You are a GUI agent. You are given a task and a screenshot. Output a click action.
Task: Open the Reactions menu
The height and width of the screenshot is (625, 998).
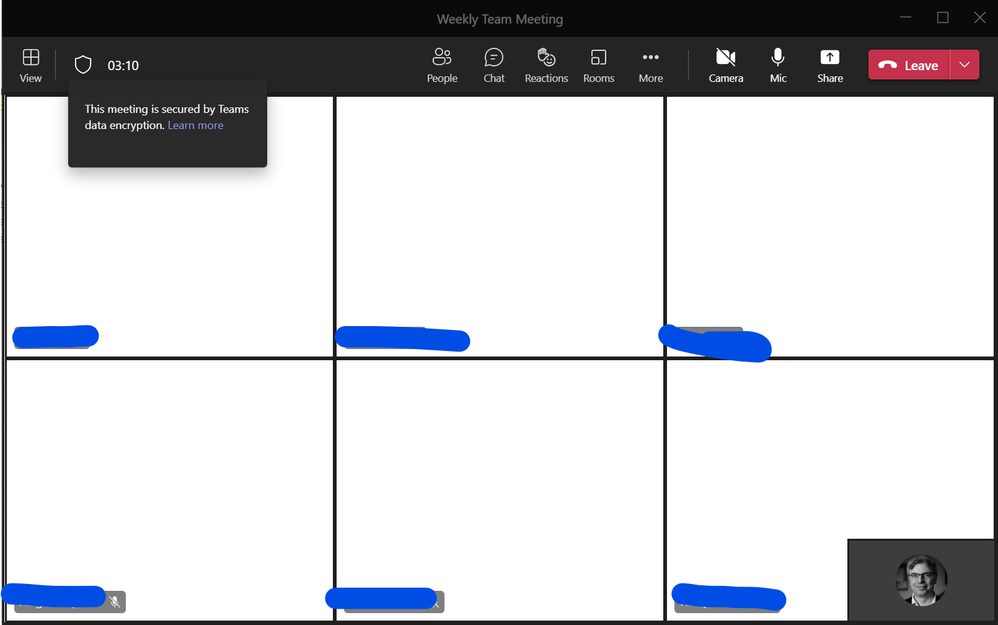click(546, 65)
